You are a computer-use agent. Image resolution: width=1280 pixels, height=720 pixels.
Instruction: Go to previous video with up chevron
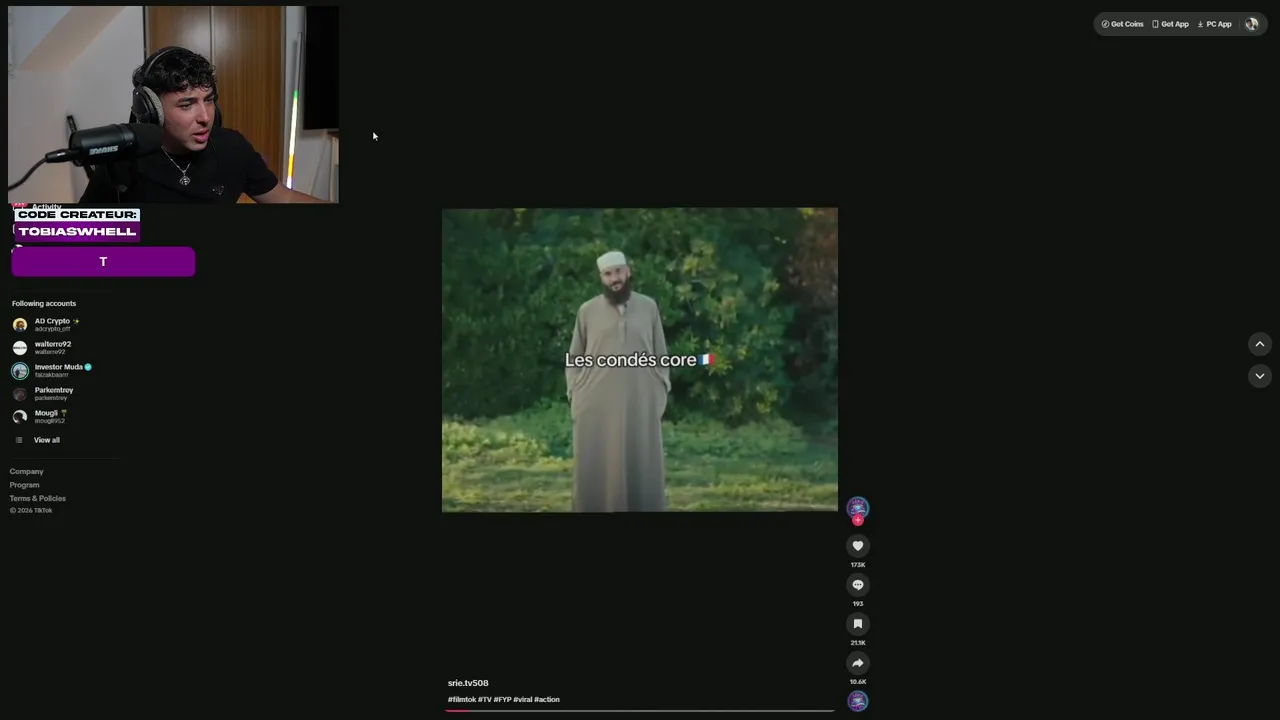1259,344
